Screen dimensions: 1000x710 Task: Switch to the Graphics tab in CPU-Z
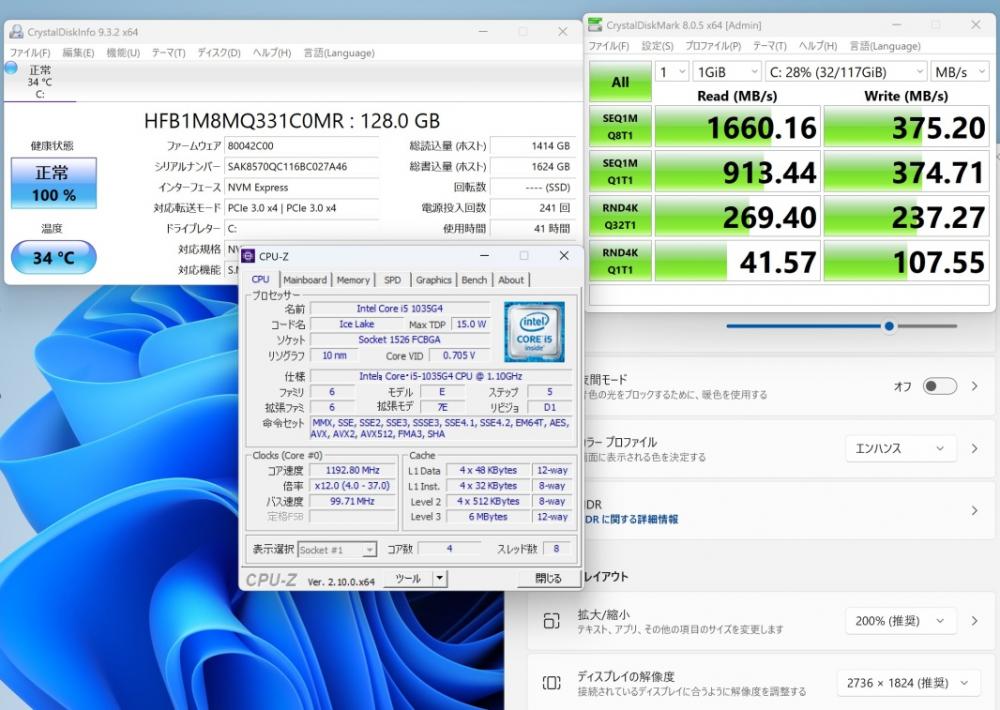point(433,279)
